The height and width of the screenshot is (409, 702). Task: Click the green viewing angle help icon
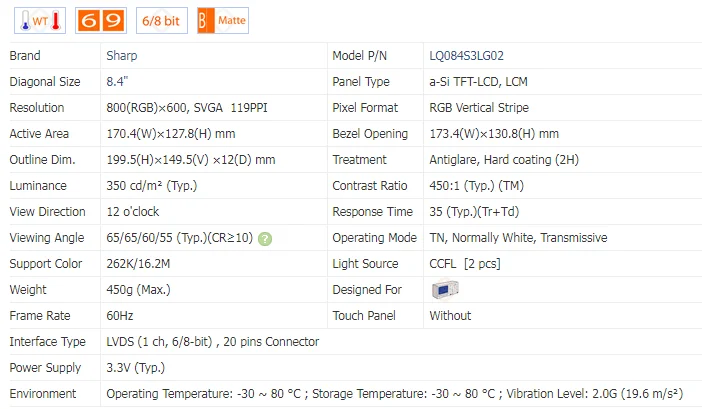(x=265, y=238)
